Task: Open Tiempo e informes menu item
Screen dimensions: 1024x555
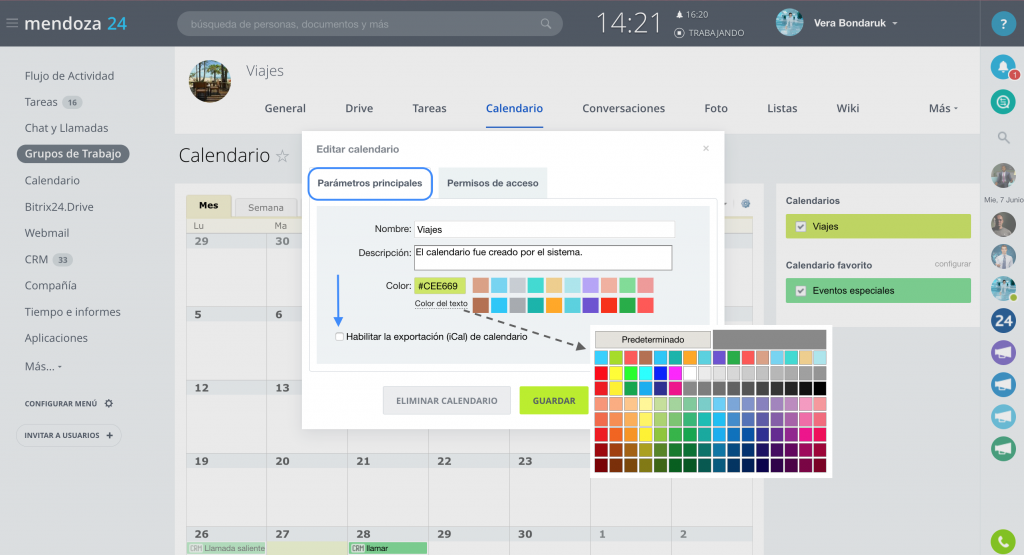Action: 72,312
